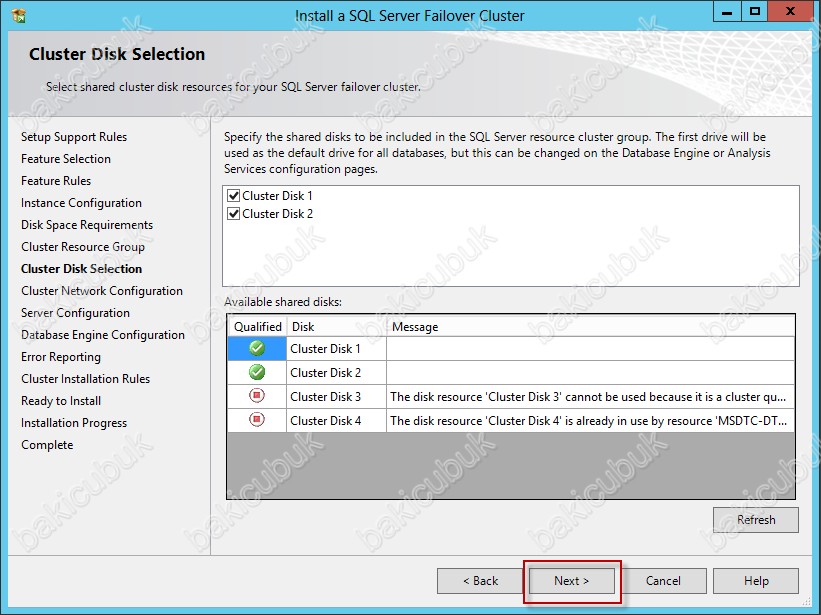The width and height of the screenshot is (821, 615).
Task: Minimize the setup window
Action: pyautogui.click(x=727, y=12)
